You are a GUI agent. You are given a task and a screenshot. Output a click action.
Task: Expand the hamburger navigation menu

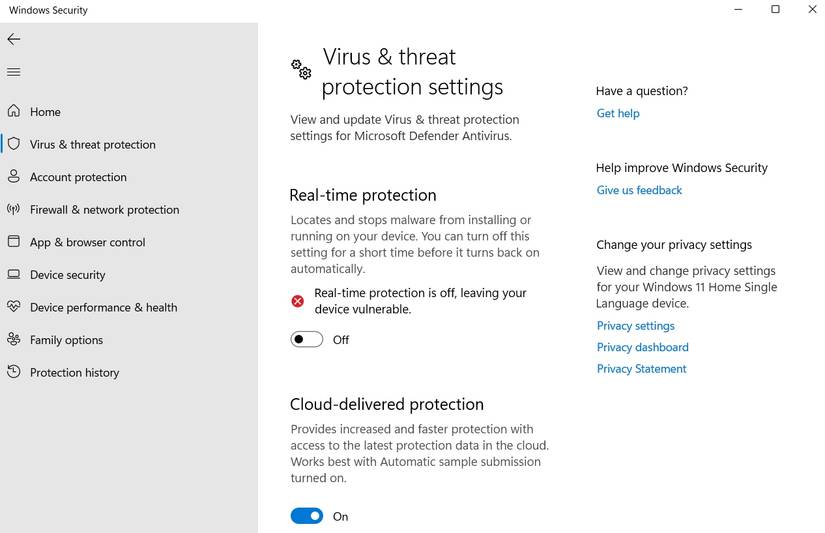click(x=13, y=72)
